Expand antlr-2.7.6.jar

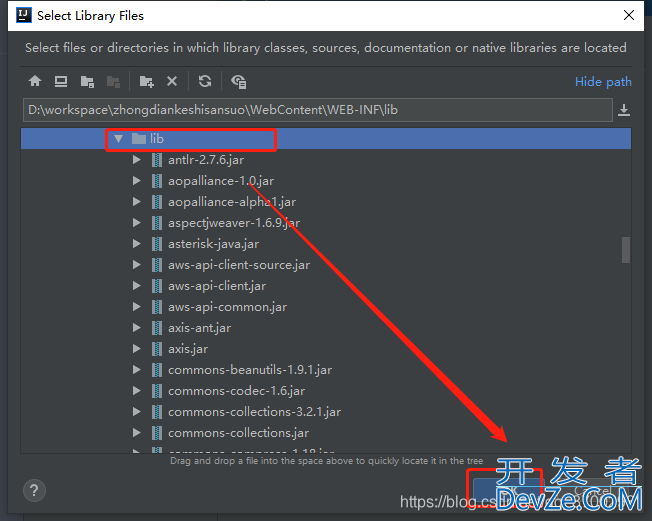[136, 160]
